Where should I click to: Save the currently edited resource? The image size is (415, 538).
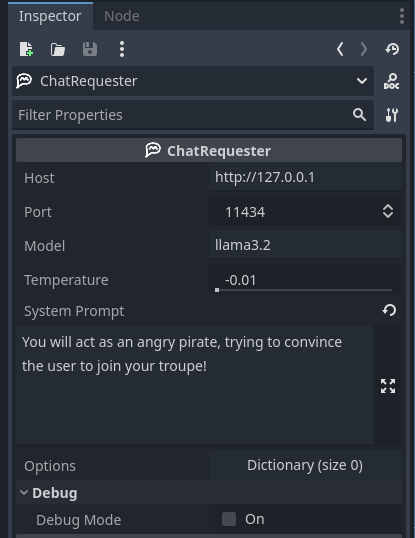pos(90,49)
